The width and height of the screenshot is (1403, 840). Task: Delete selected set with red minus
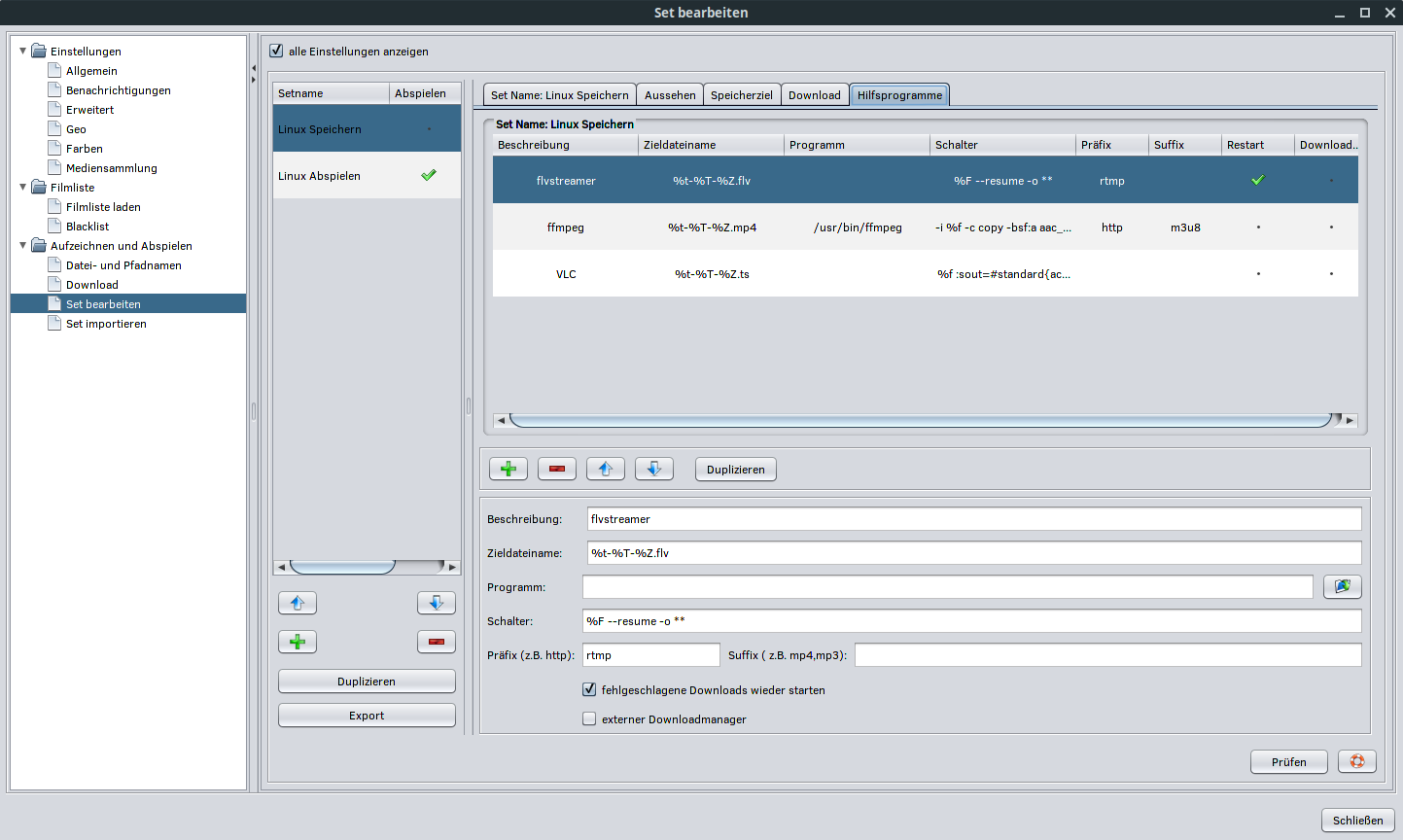click(x=436, y=642)
